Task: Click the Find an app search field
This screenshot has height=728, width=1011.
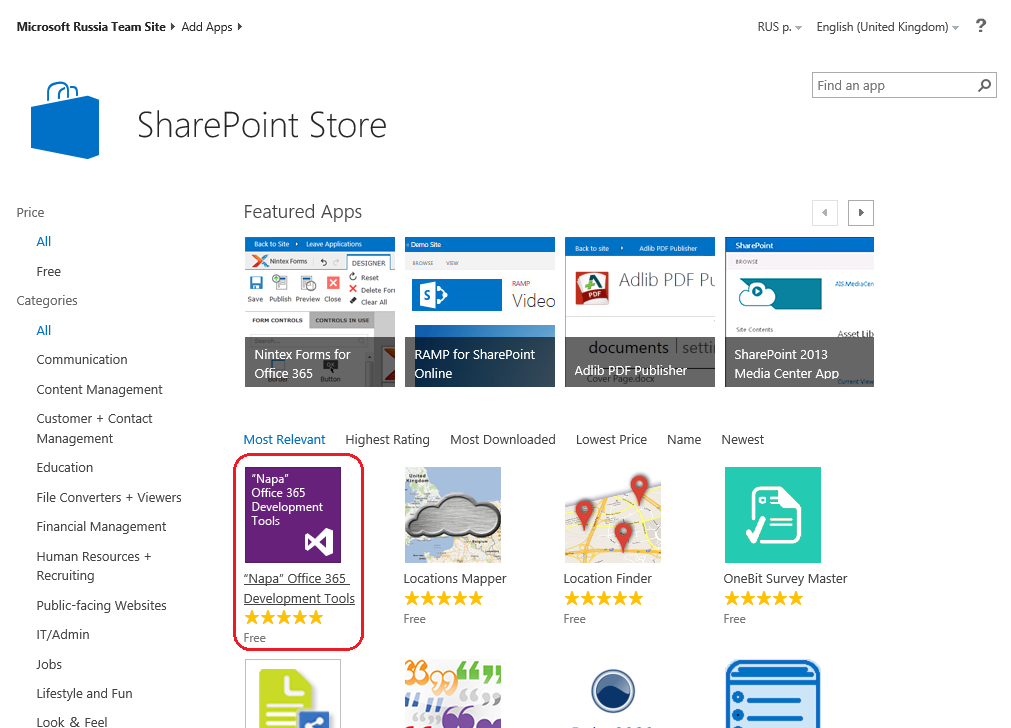Action: coord(890,85)
